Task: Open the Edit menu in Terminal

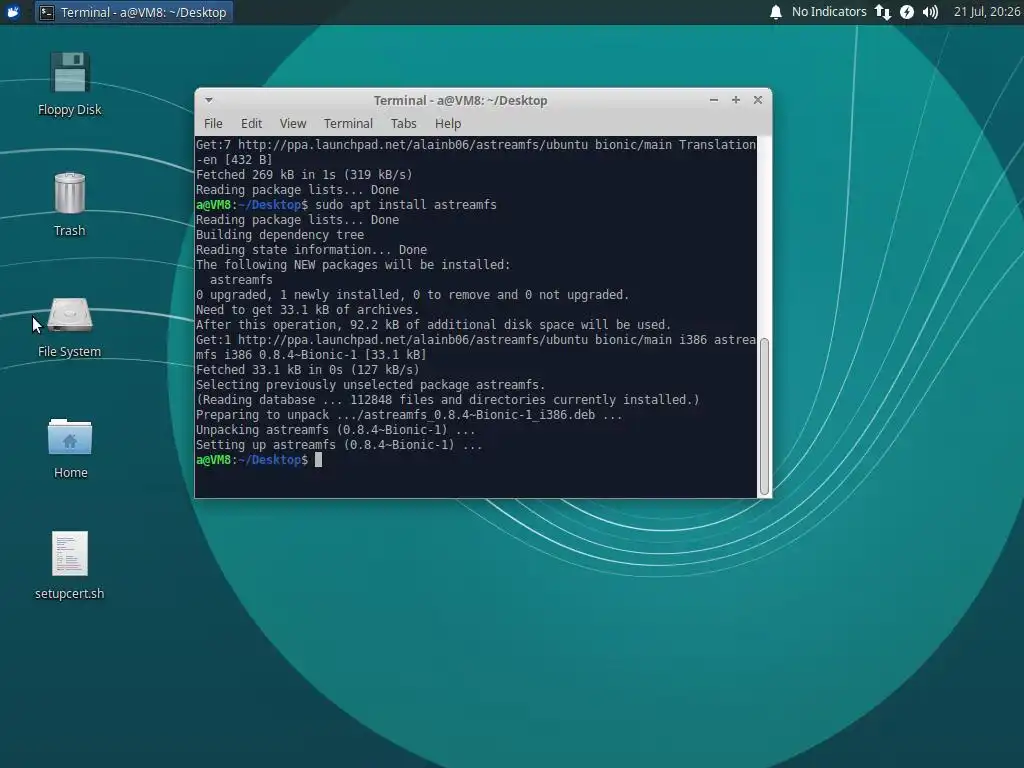Action: click(251, 123)
